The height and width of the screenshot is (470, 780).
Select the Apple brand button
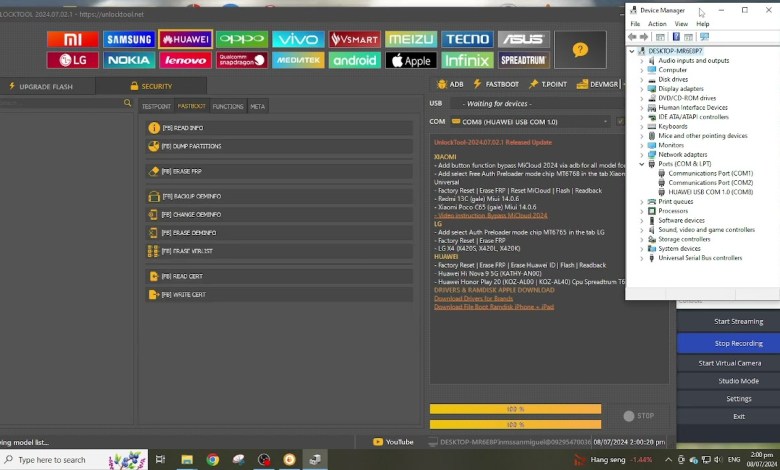click(x=410, y=60)
